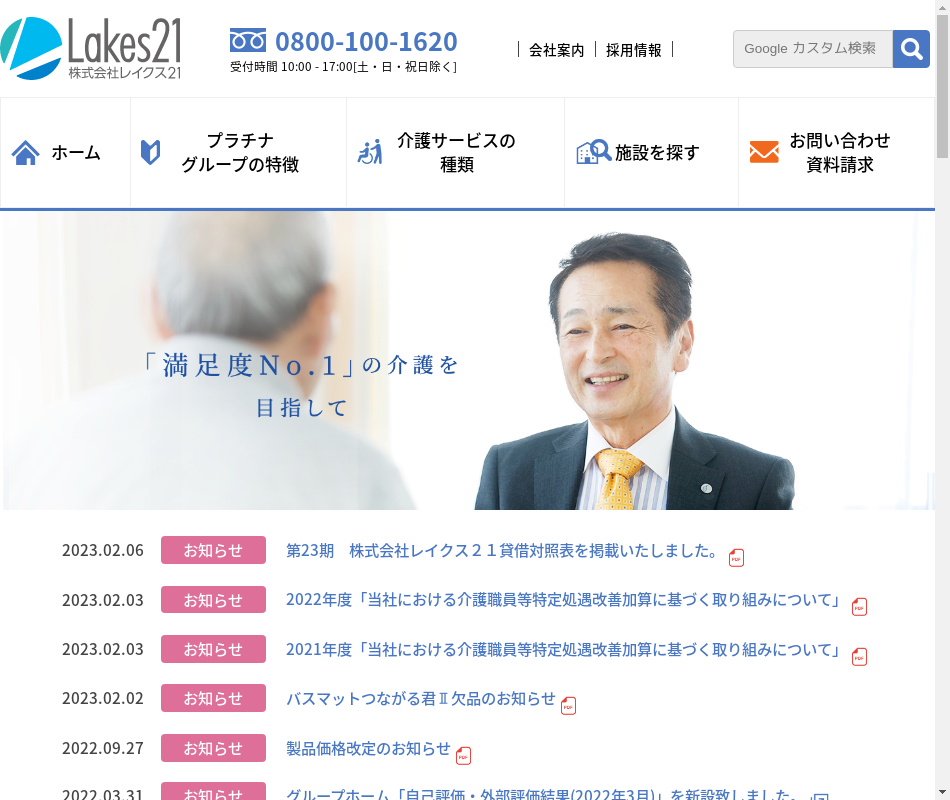Open PDF icon for バスマット notice
This screenshot has width=950, height=800.
click(x=568, y=706)
